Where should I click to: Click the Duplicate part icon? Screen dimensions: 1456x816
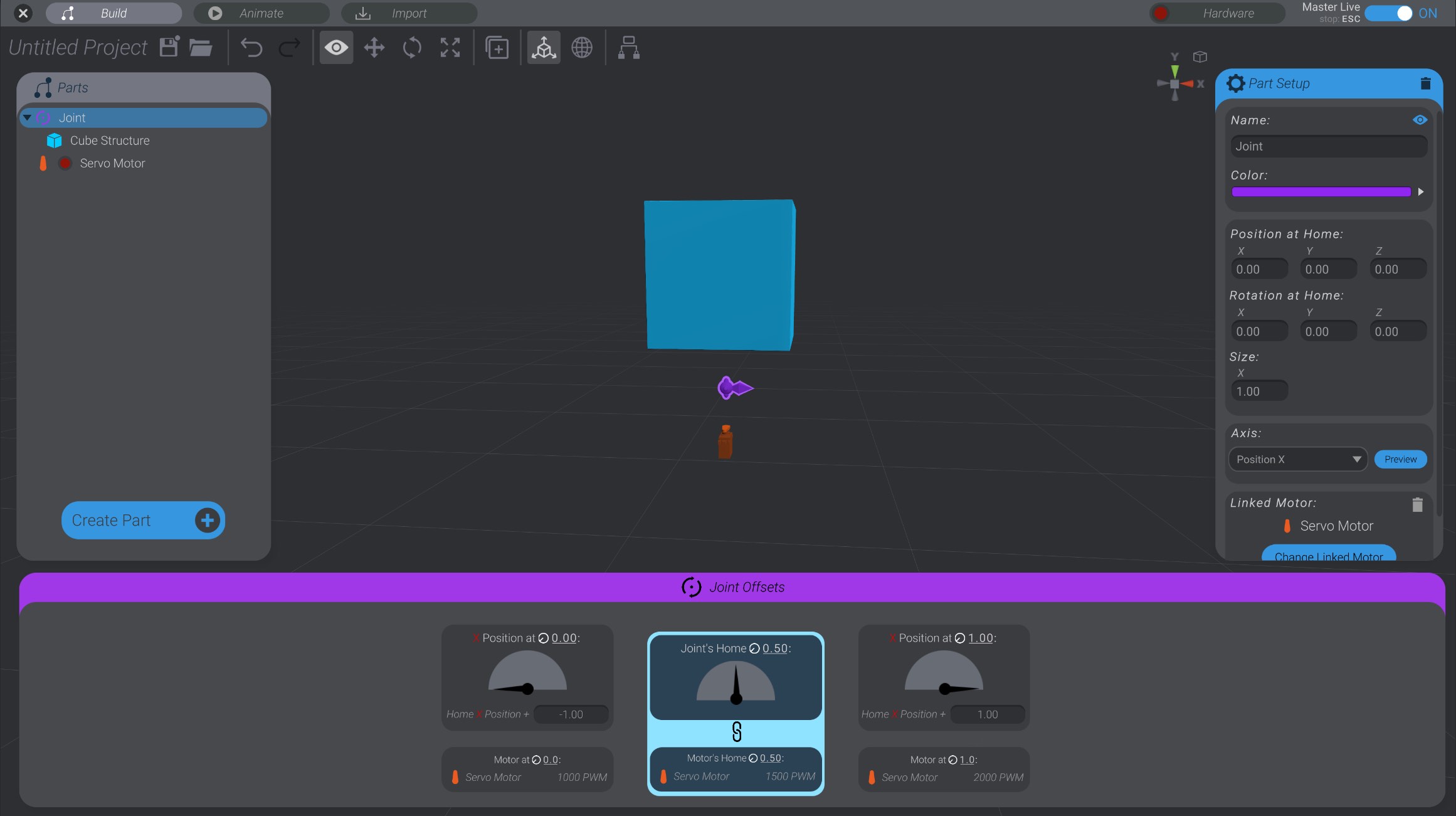(496, 47)
